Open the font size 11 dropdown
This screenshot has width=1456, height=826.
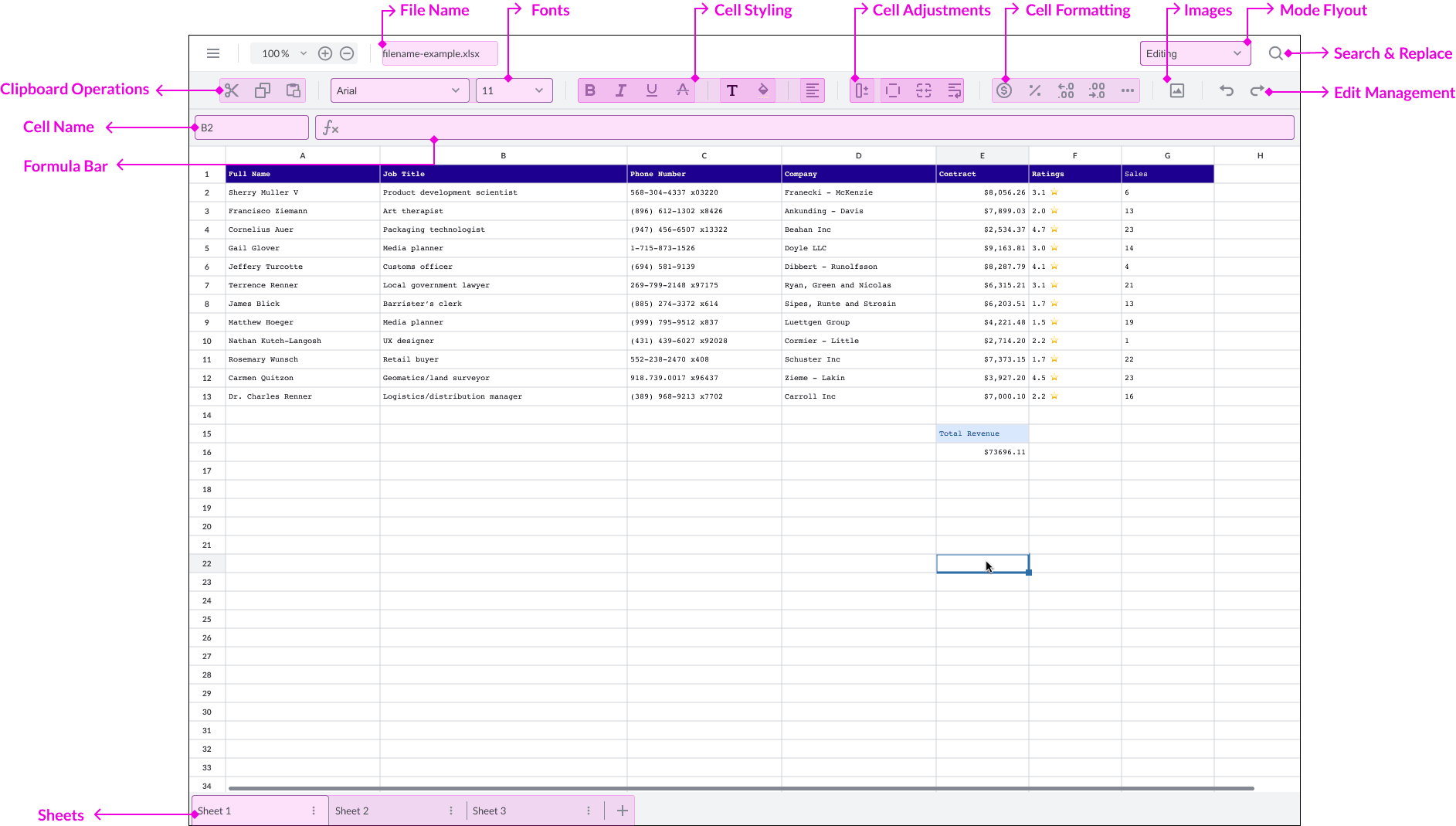pos(514,90)
